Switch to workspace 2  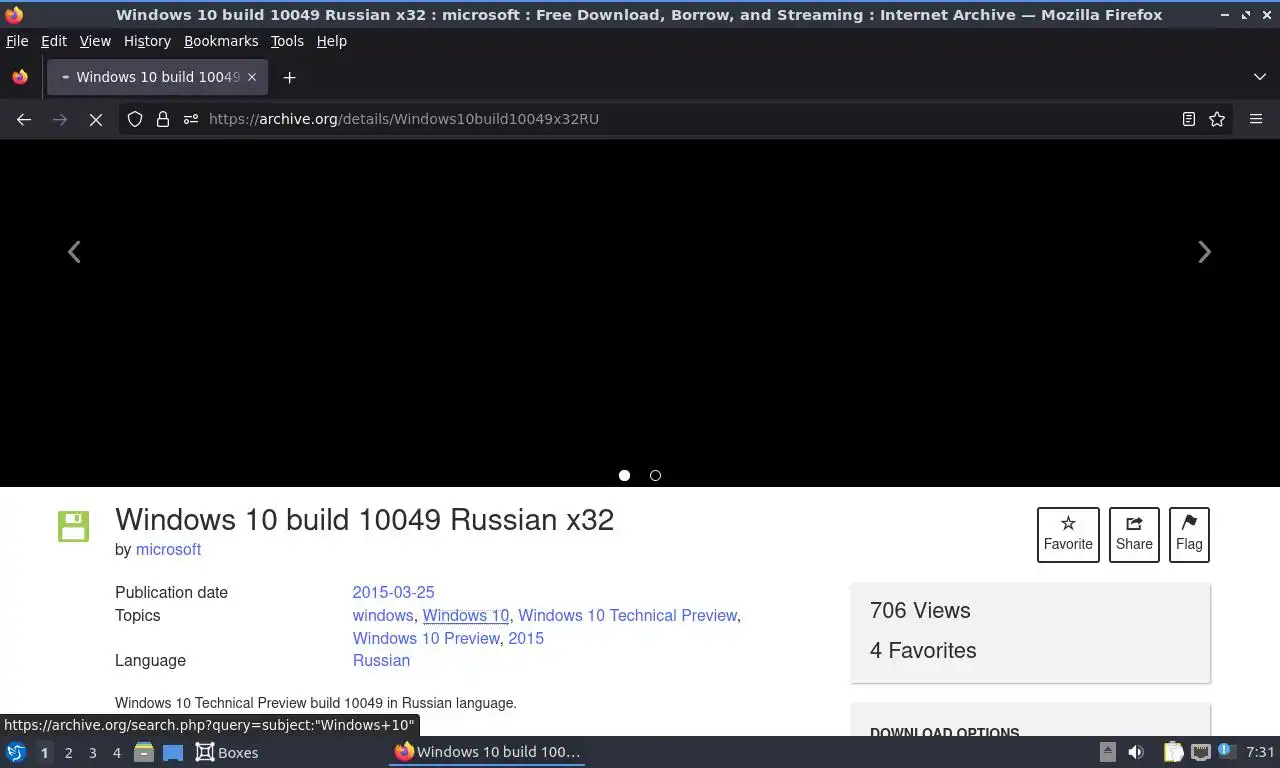point(68,753)
